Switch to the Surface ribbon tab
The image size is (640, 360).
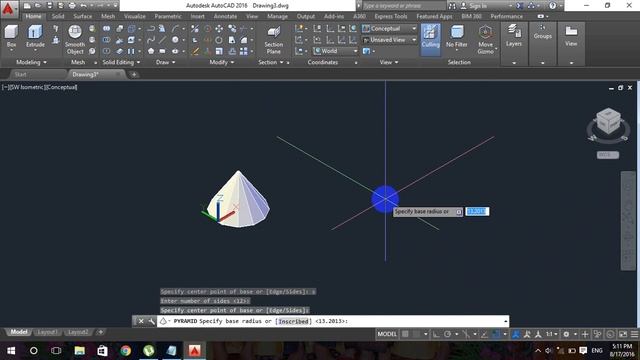tap(83, 16)
